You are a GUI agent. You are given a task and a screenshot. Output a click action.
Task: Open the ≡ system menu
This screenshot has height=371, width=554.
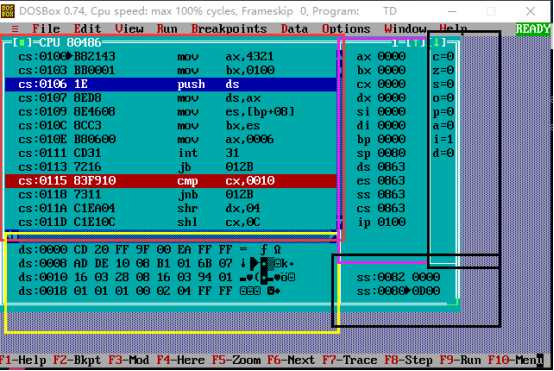click(x=15, y=29)
